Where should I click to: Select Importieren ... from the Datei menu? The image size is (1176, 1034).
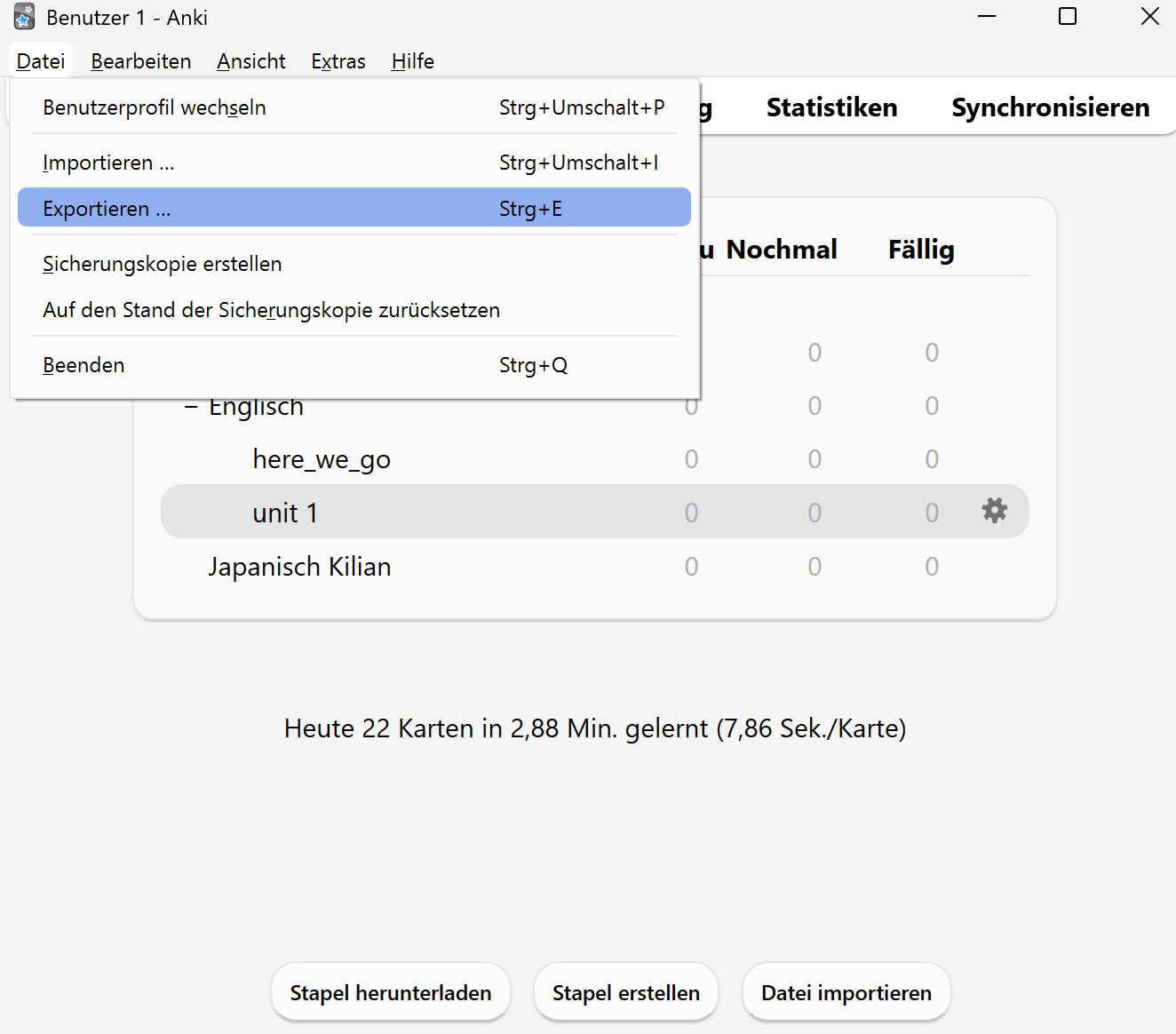tap(354, 163)
